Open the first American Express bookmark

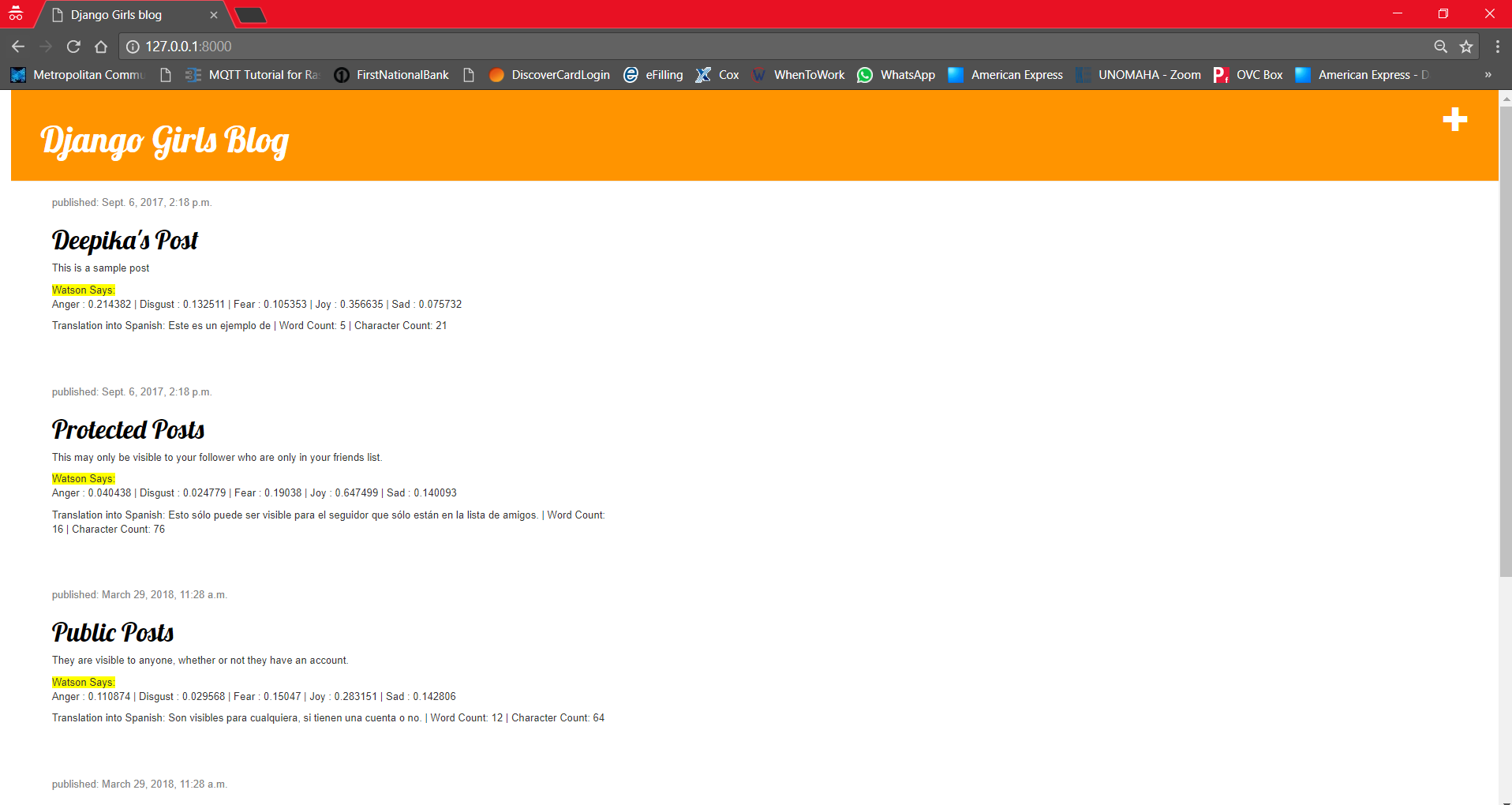coord(1005,75)
